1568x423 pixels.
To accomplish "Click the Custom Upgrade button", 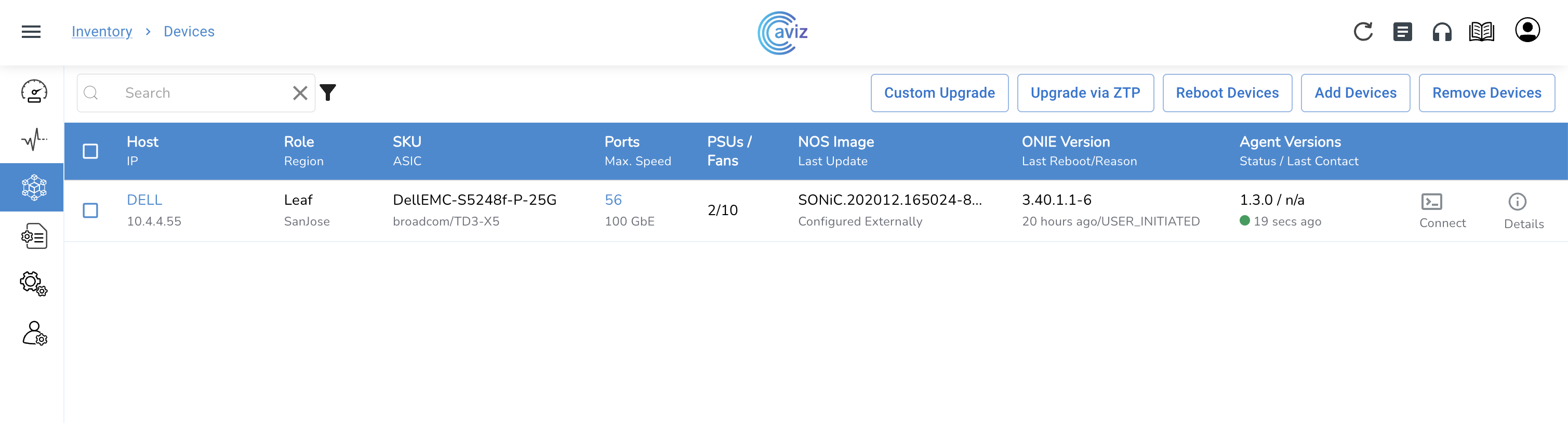I will click(939, 93).
